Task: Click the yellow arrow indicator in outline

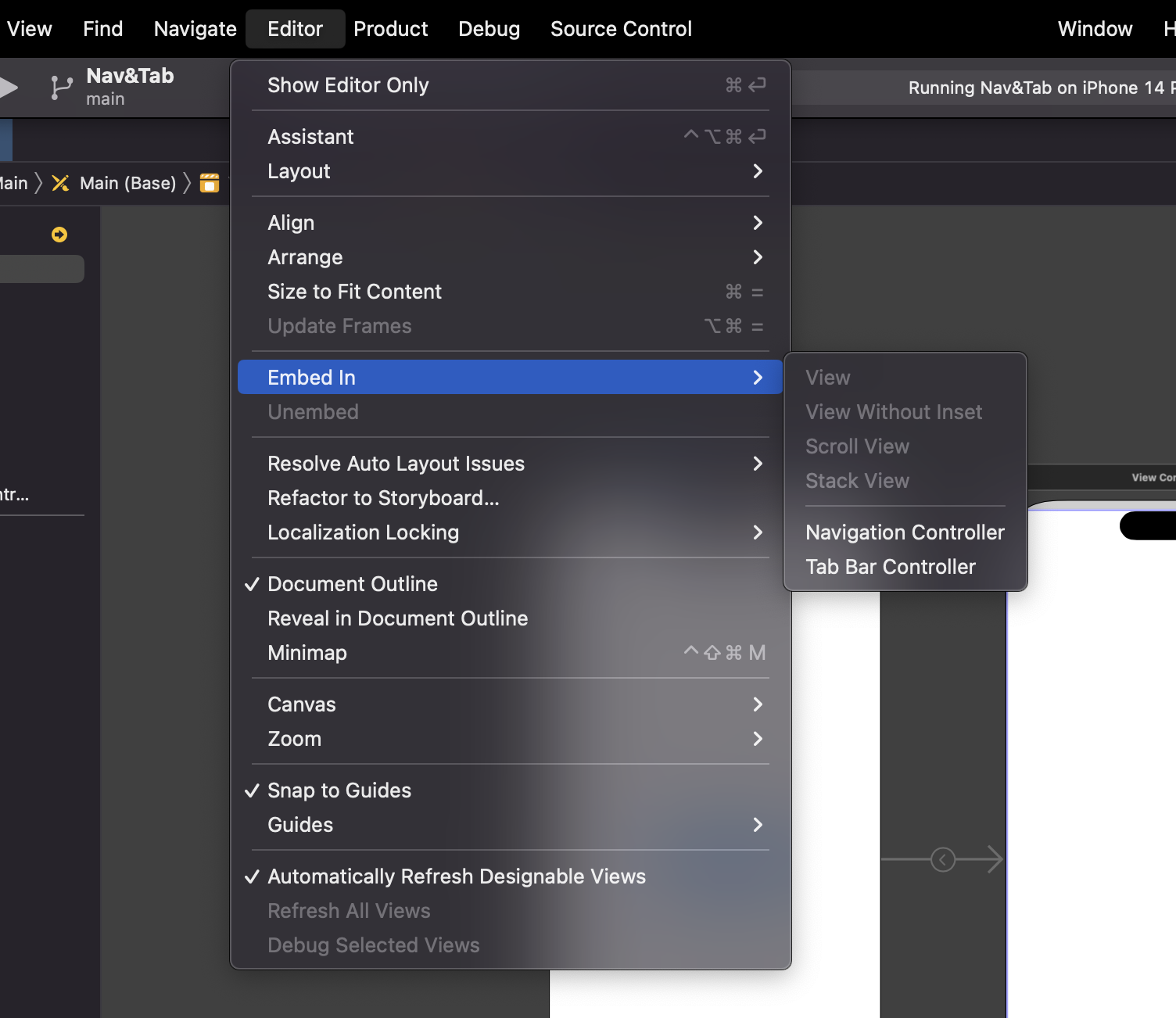Action: coord(59,235)
